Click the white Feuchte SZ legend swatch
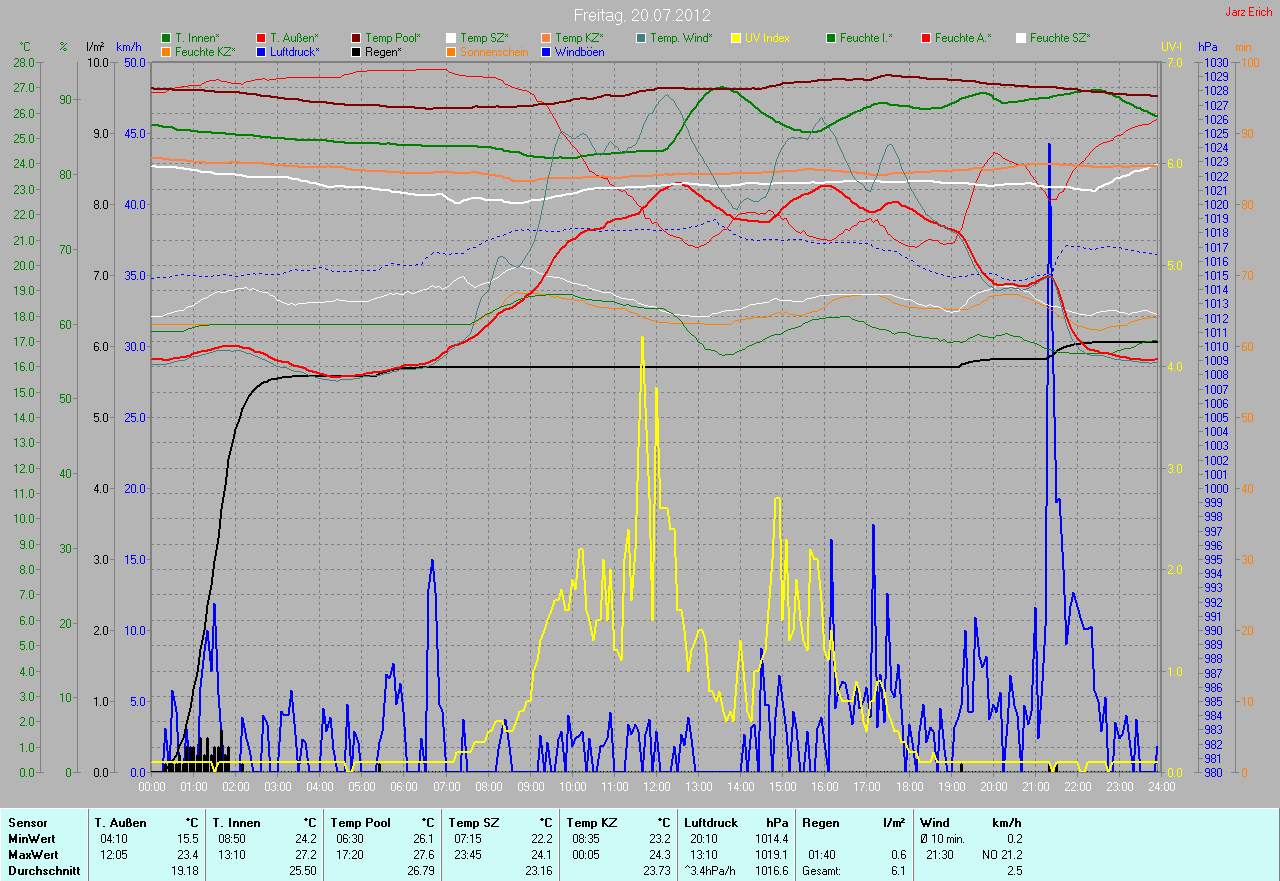This screenshot has width=1280, height=881. pos(1021,38)
